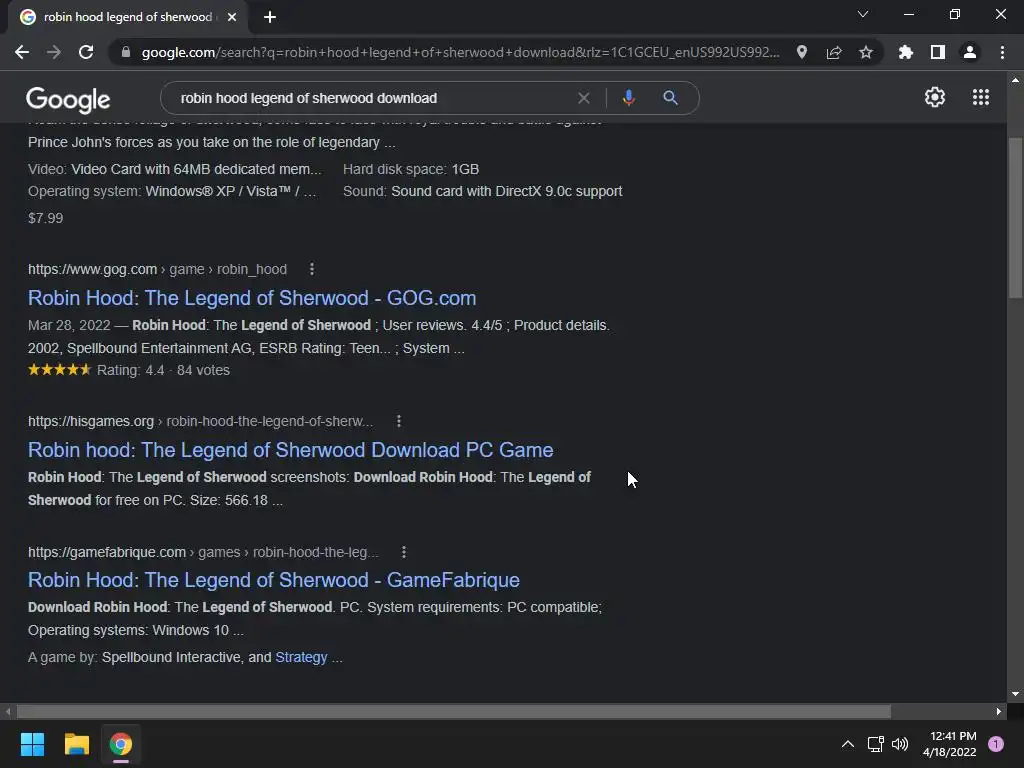Click the browser forward arrow
Image resolution: width=1024 pixels, height=768 pixels.
[54, 52]
